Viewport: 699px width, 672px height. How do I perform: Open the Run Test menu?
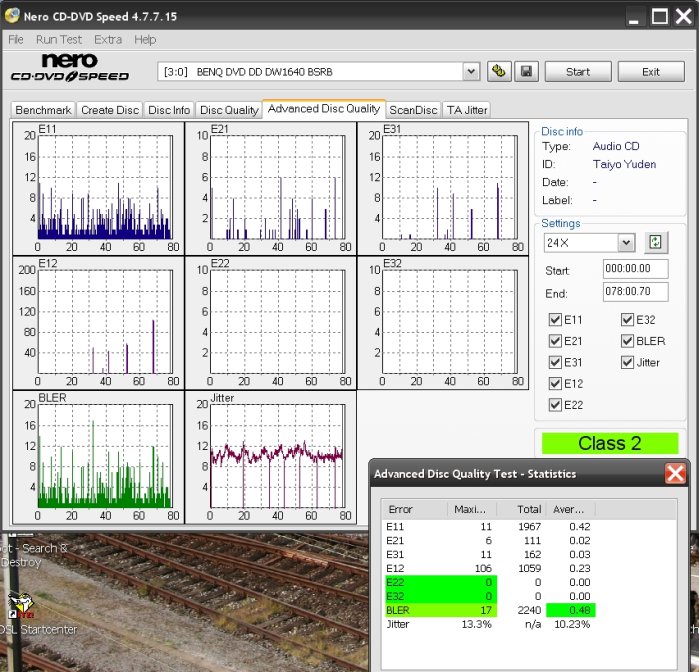point(59,40)
